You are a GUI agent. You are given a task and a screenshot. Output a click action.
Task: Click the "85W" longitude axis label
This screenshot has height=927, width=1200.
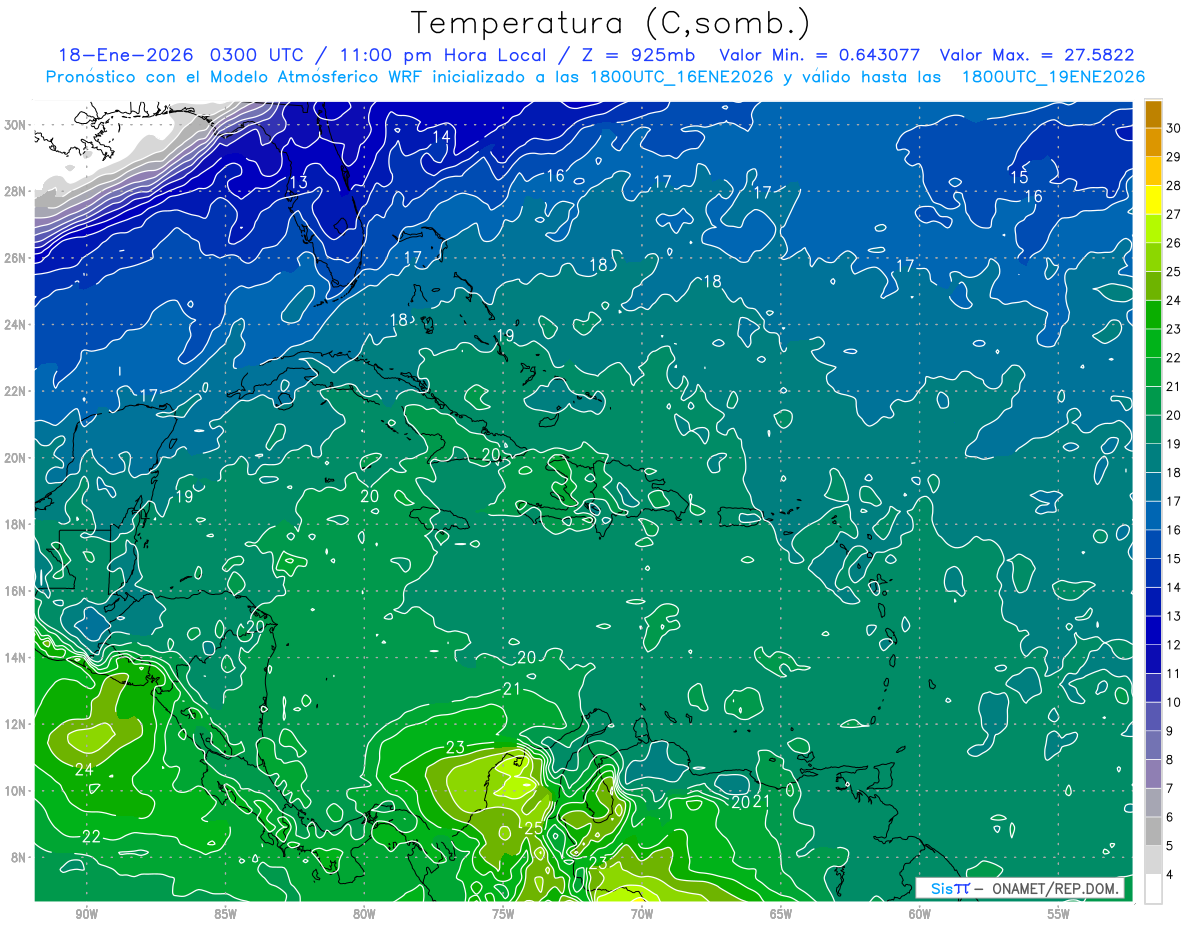tap(225, 914)
